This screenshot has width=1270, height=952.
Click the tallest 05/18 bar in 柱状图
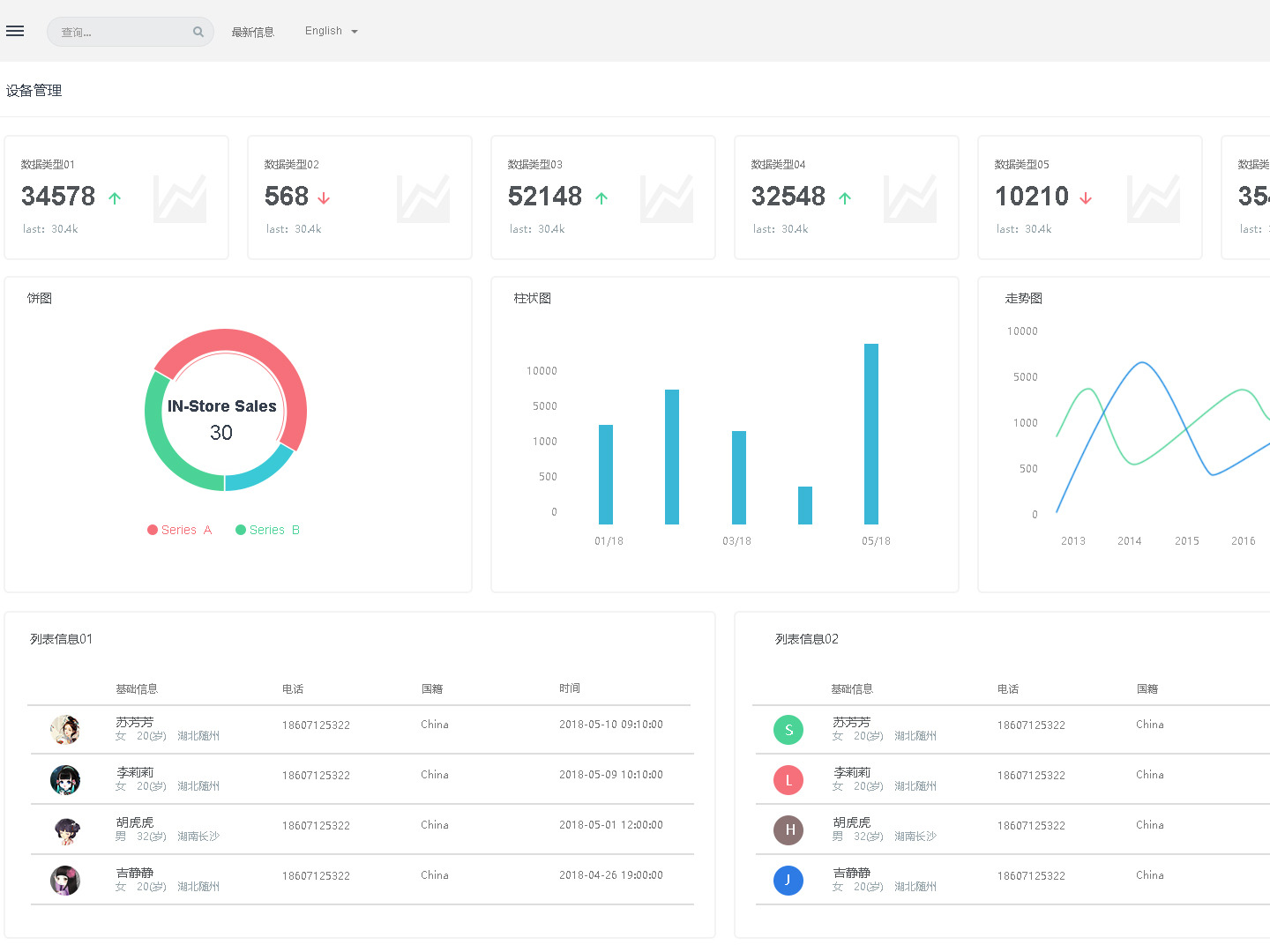(871, 434)
